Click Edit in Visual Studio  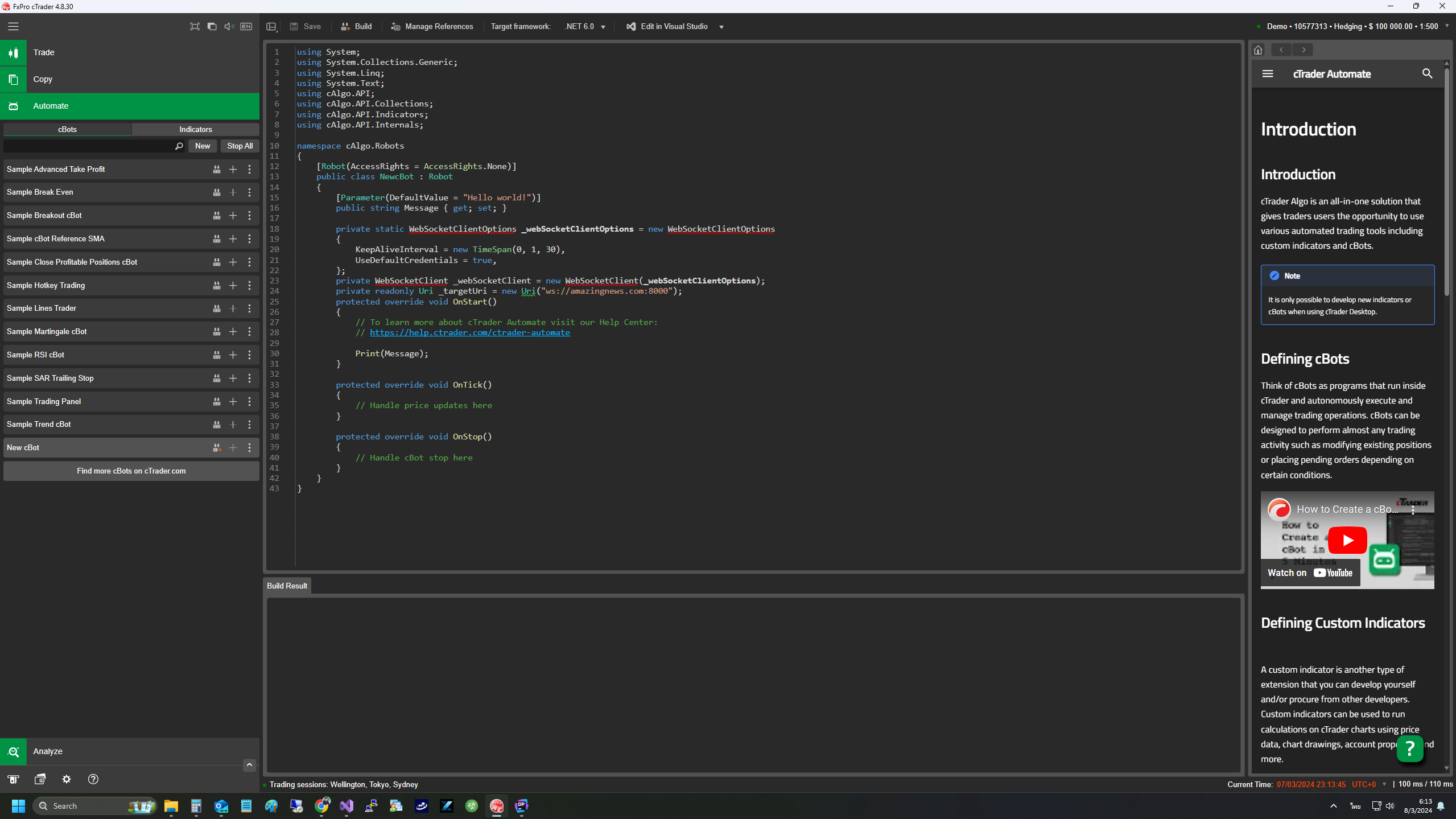(x=667, y=27)
